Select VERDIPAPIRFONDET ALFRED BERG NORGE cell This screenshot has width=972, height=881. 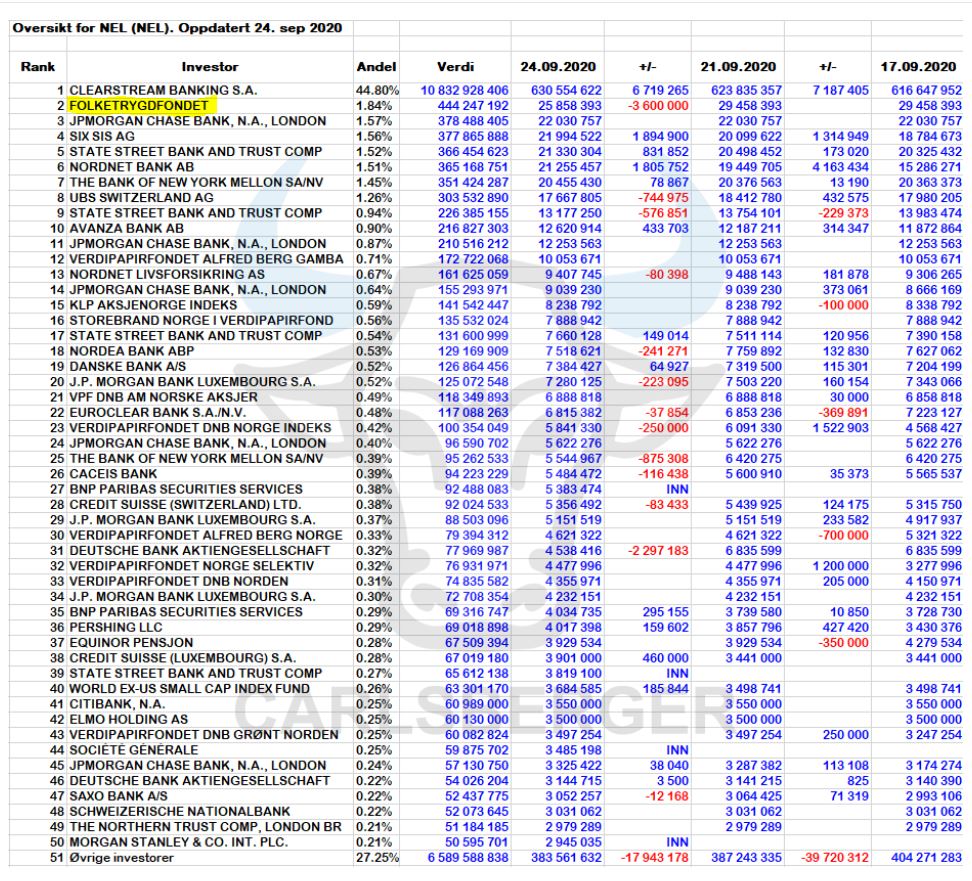coord(206,536)
